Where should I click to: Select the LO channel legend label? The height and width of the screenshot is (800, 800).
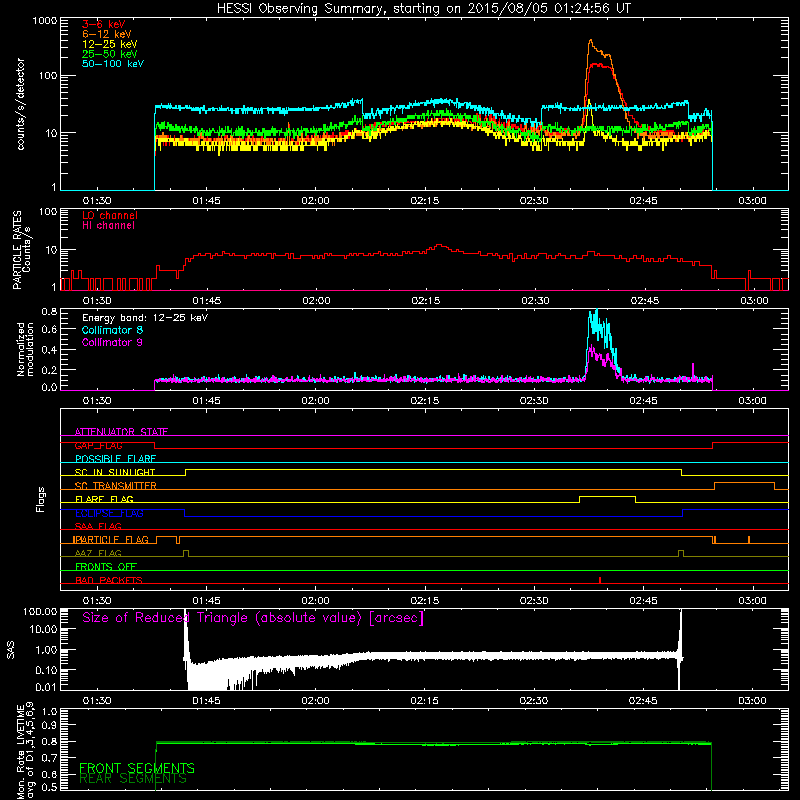pos(110,215)
